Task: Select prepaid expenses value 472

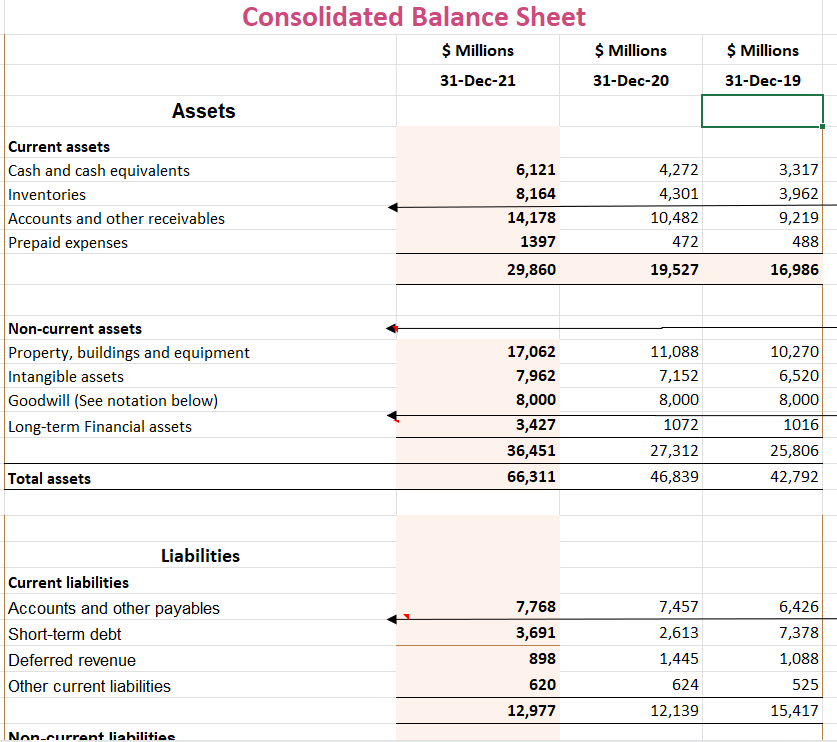Action: [685, 242]
